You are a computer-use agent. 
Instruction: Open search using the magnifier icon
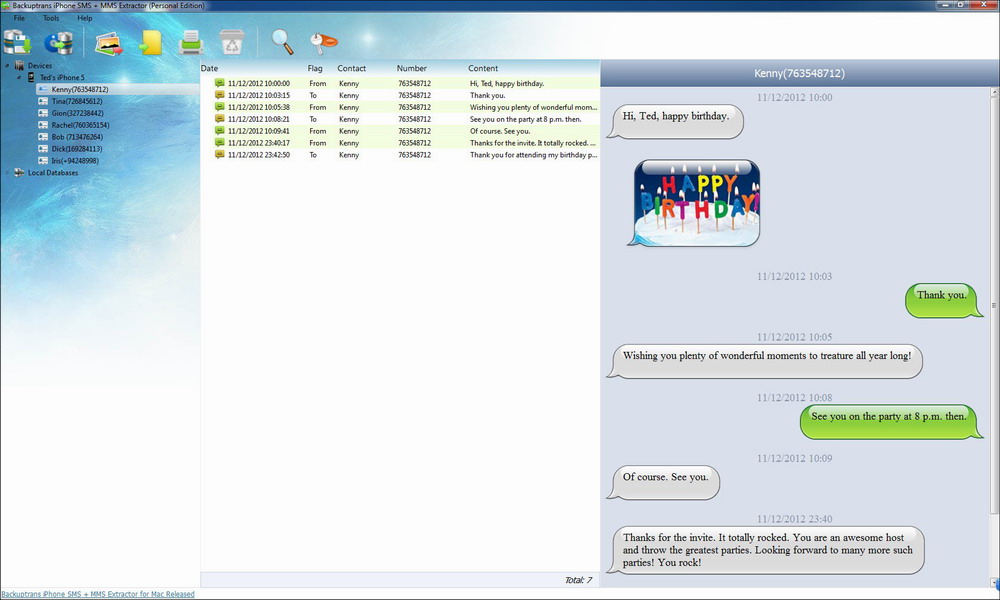pyautogui.click(x=281, y=42)
